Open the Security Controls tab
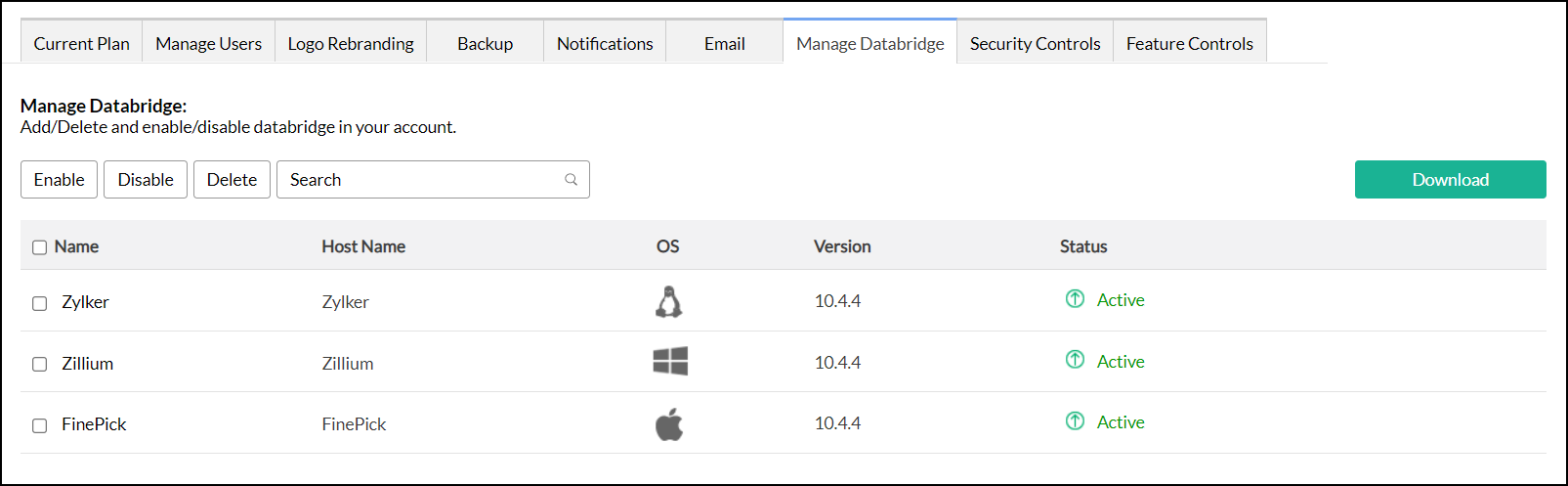Viewport: 1568px width, 486px height. [1035, 44]
